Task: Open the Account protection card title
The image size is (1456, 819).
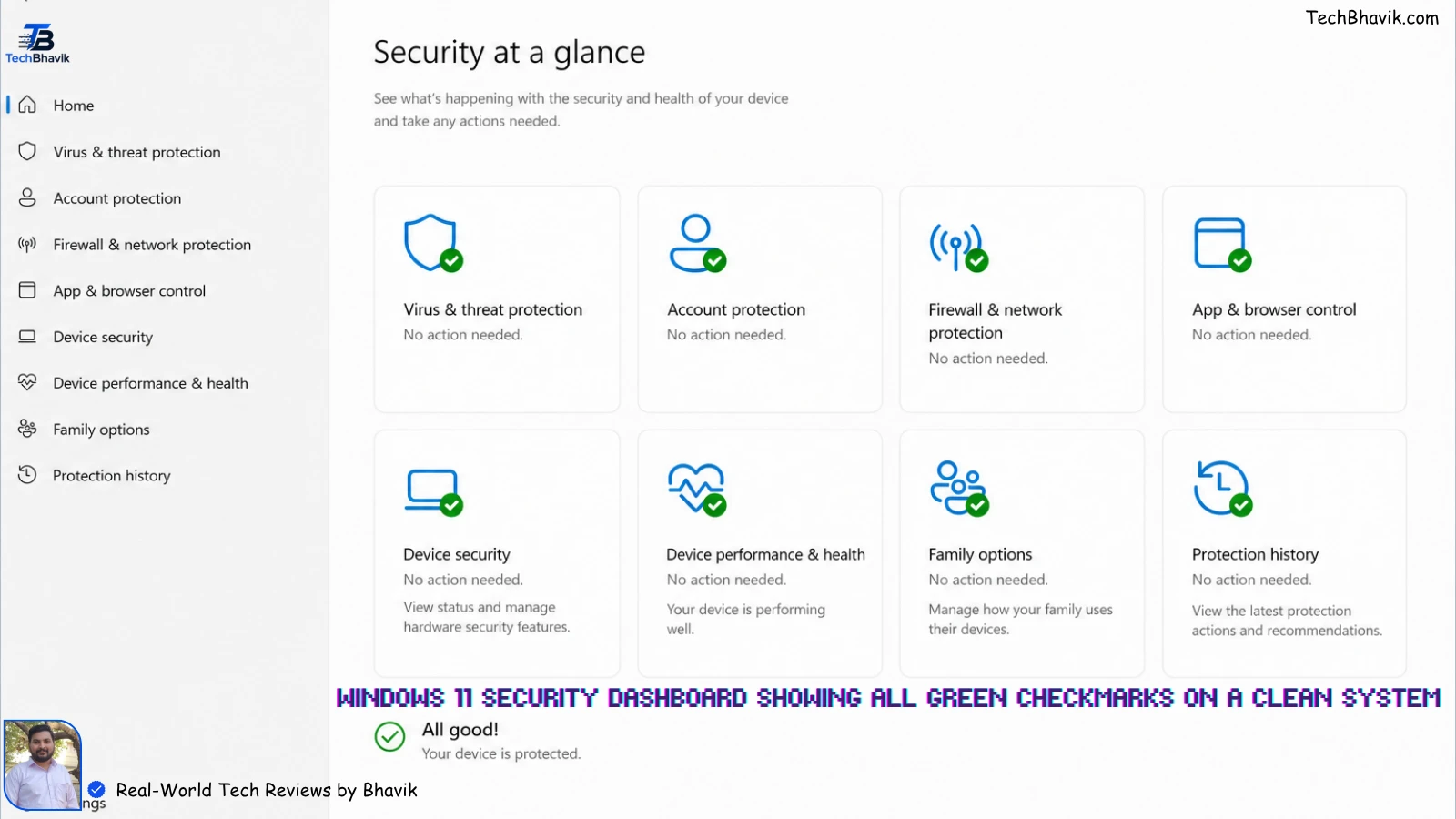Action: coord(736,309)
